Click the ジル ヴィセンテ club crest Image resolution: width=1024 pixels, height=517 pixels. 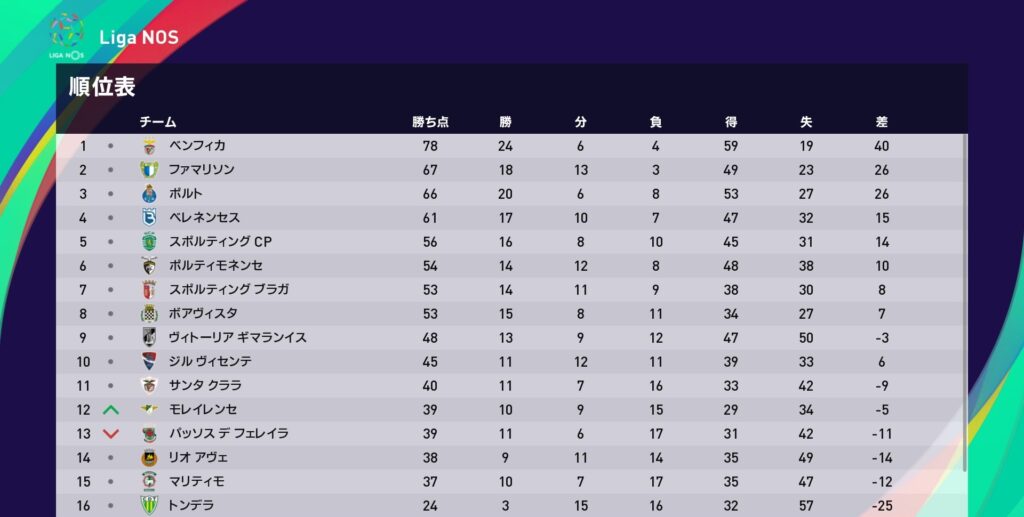[x=150, y=362]
